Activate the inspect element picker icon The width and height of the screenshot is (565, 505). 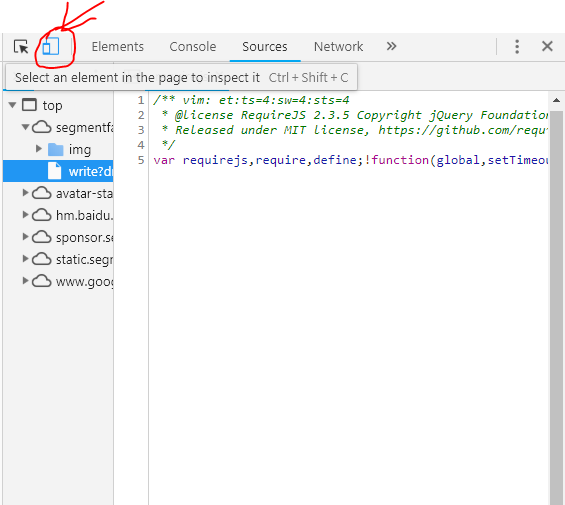21,47
